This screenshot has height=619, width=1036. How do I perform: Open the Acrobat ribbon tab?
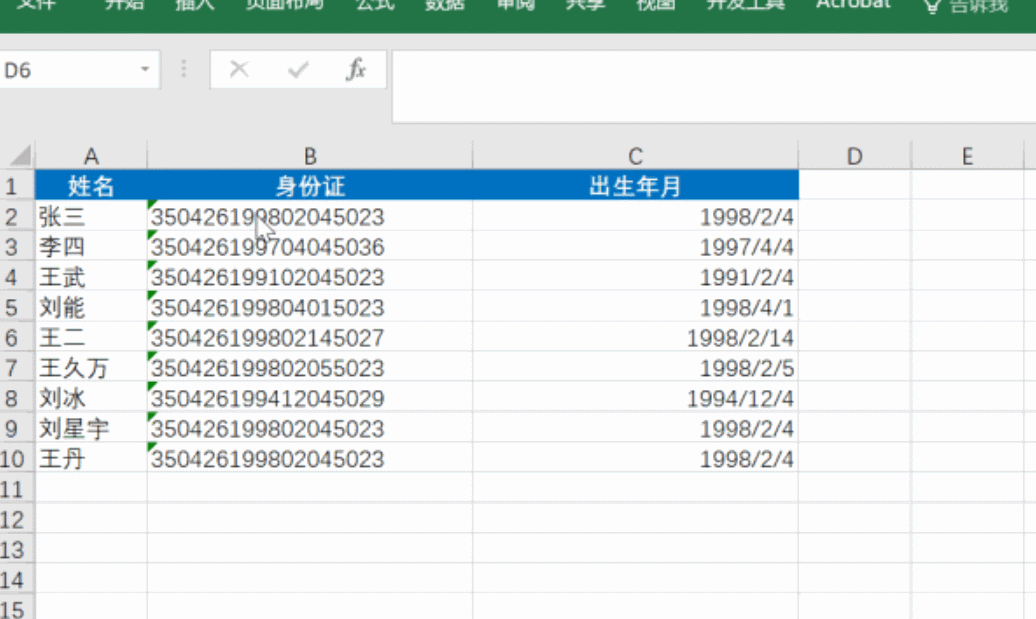[x=853, y=5]
